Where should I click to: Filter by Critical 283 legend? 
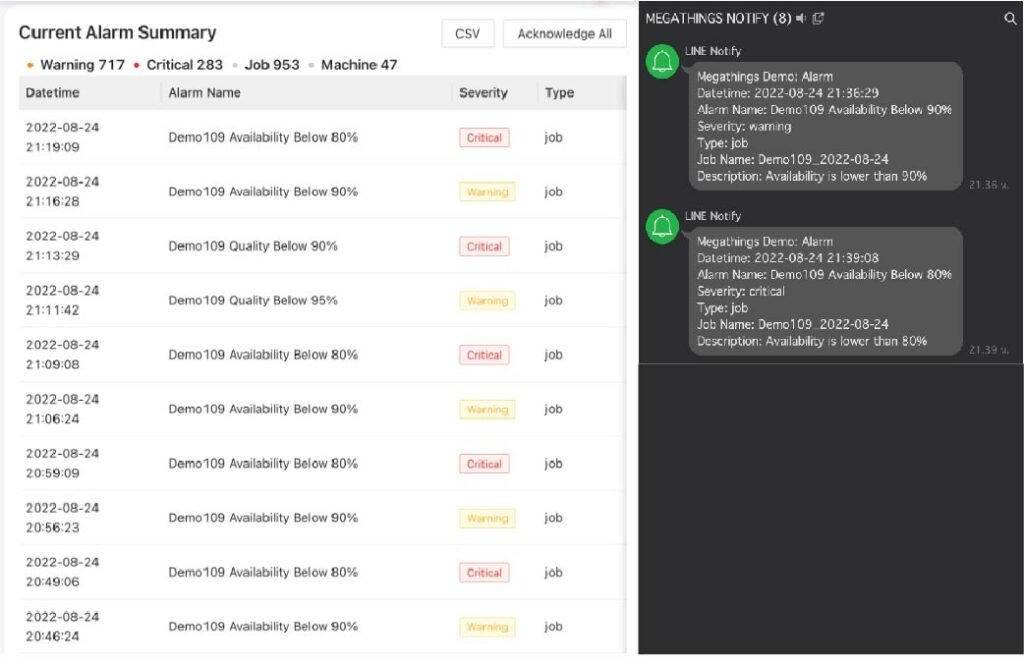point(178,65)
